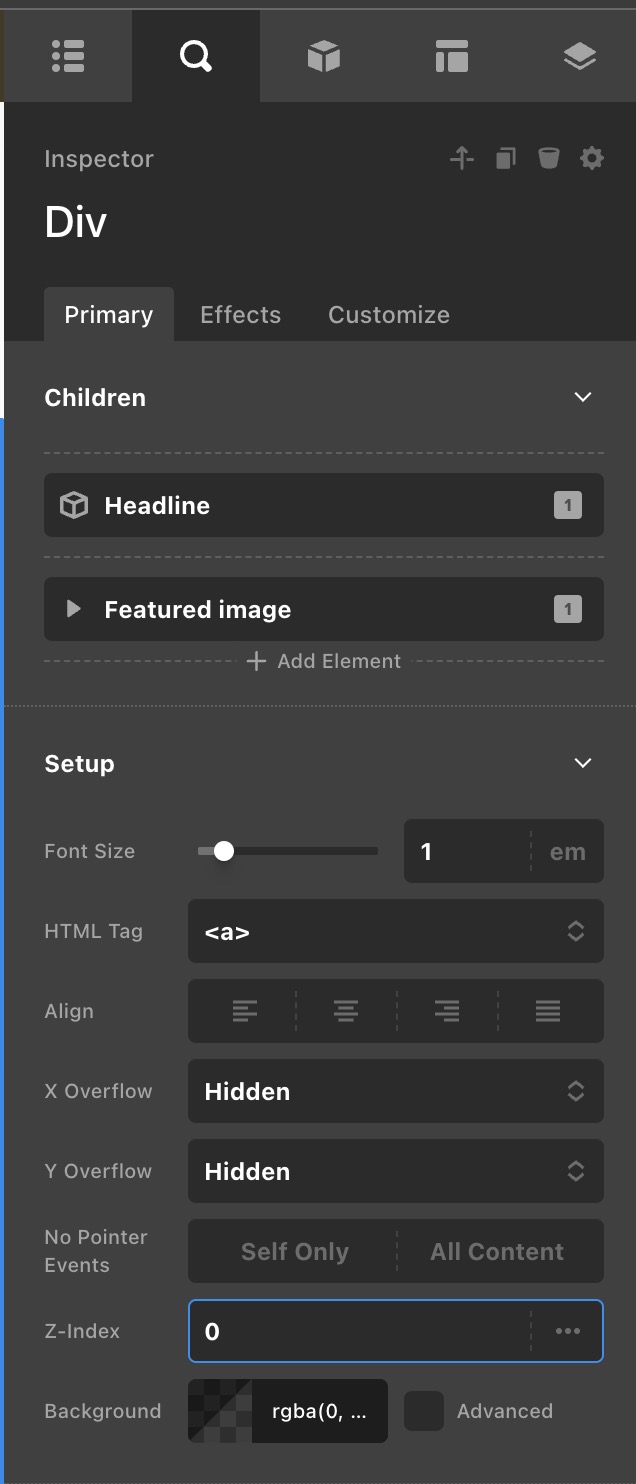Click Add Element
This screenshot has width=636, height=1484.
pyautogui.click(x=324, y=661)
